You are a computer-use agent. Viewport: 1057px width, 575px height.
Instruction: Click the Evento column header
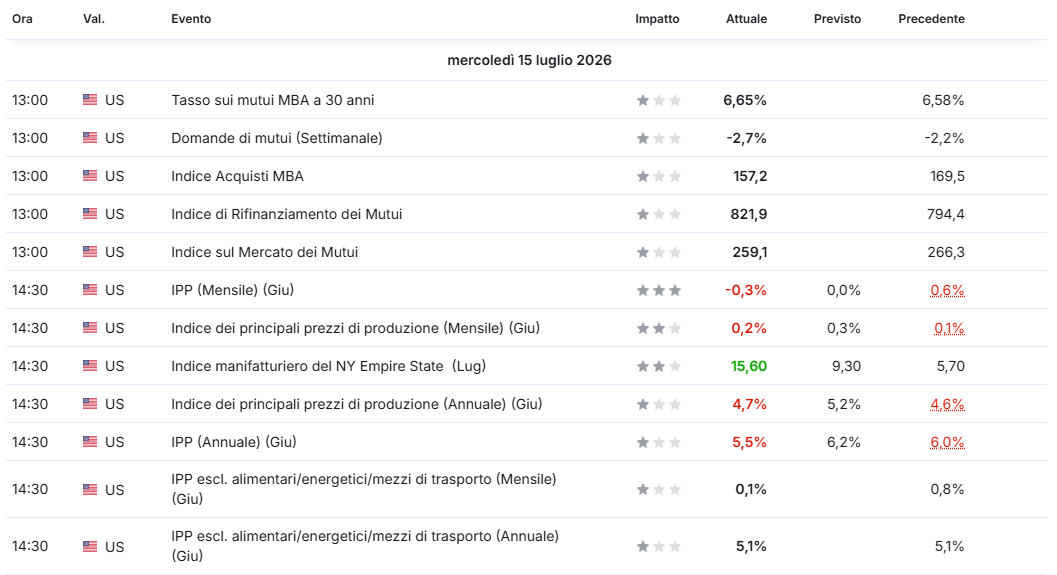tap(191, 19)
